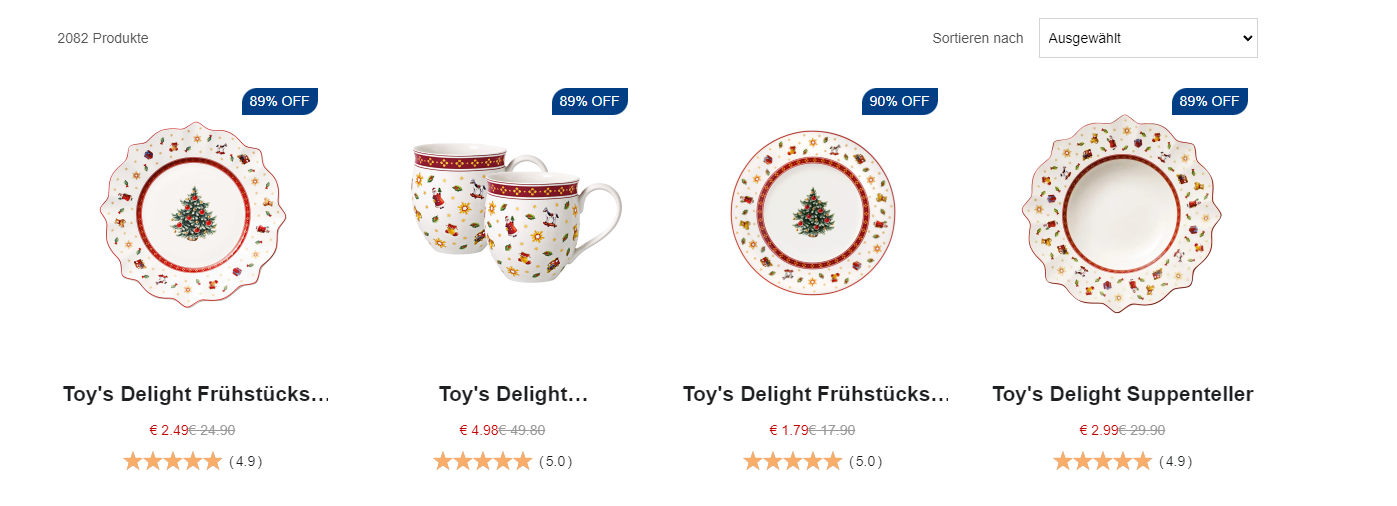Click the € 2.99 sale price

point(1098,430)
